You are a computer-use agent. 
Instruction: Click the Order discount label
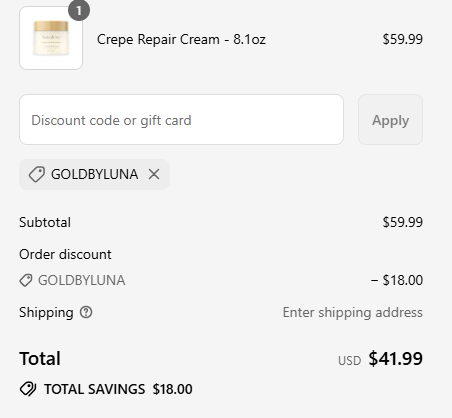pyautogui.click(x=65, y=254)
